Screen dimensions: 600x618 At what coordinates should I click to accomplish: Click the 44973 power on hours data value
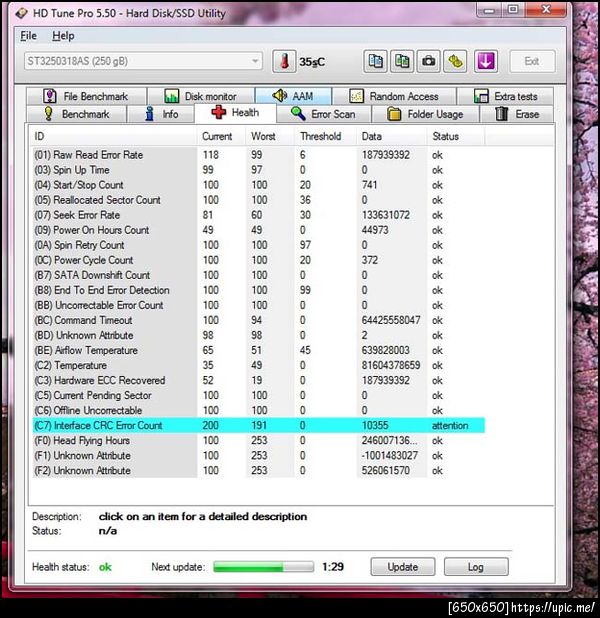[x=375, y=230]
